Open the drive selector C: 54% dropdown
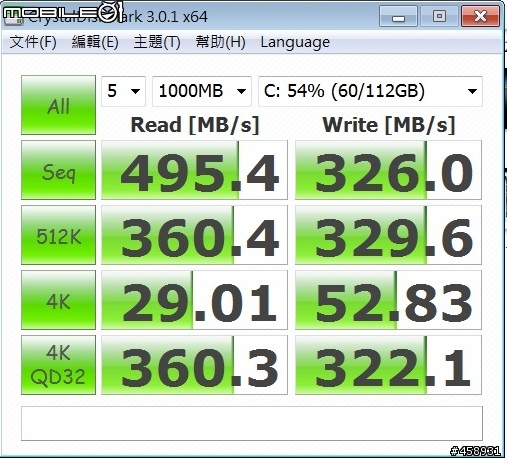The height and width of the screenshot is (459, 507). (x=370, y=91)
